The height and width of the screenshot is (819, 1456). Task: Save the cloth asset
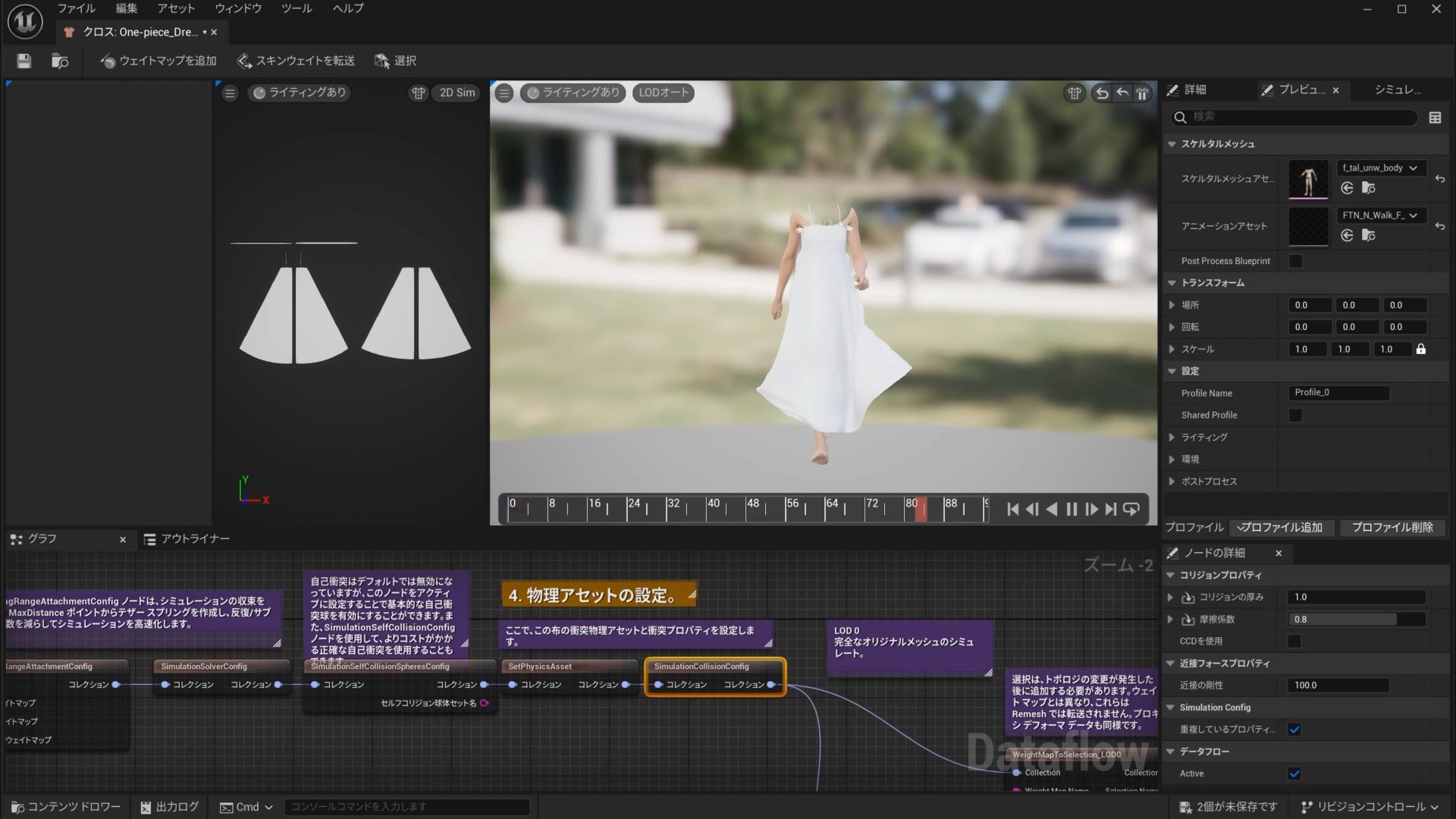[x=23, y=61]
